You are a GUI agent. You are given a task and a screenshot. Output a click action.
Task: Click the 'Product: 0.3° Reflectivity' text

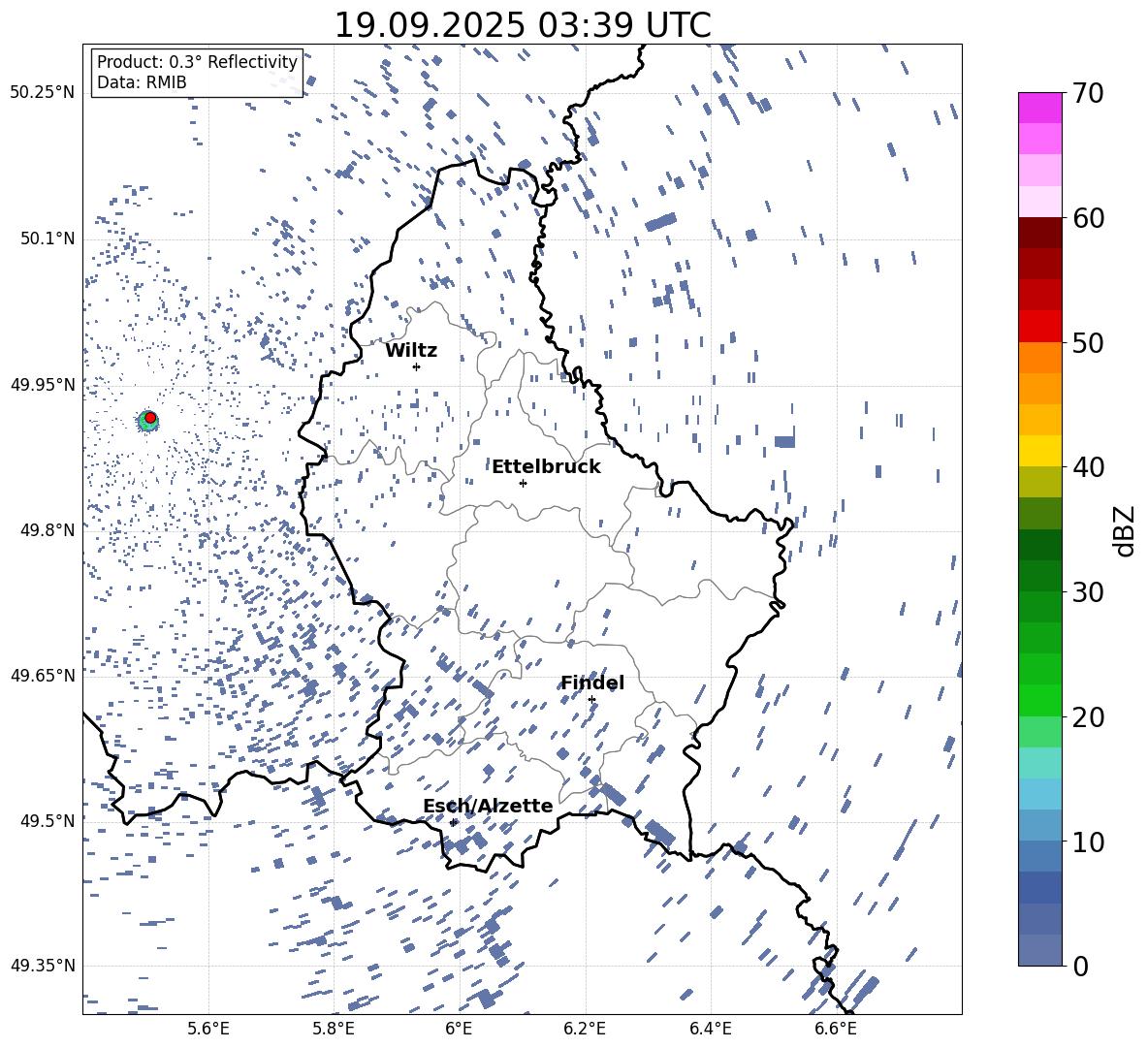(x=197, y=62)
